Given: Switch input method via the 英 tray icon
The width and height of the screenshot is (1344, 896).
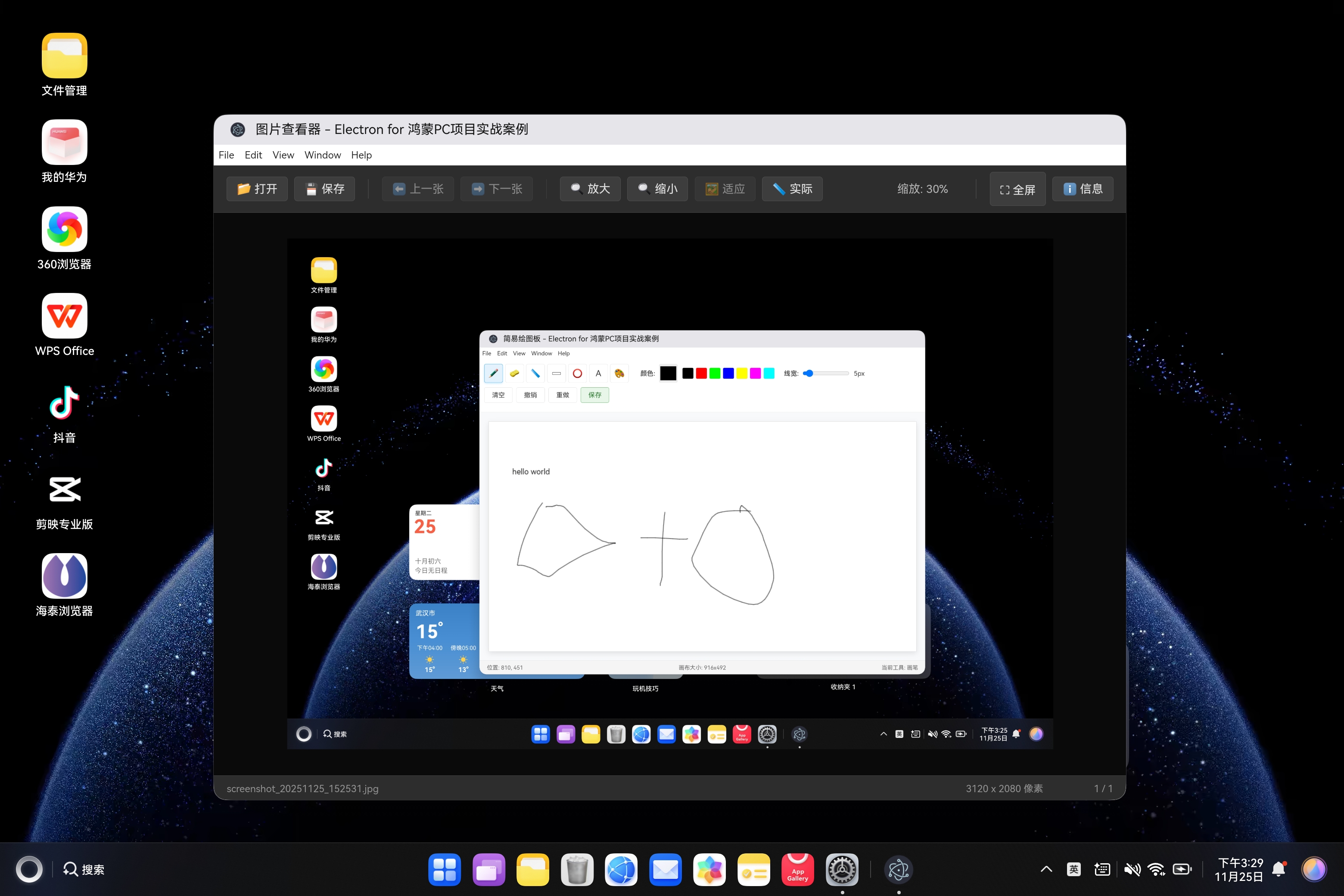Looking at the screenshot, I should click(1074, 870).
